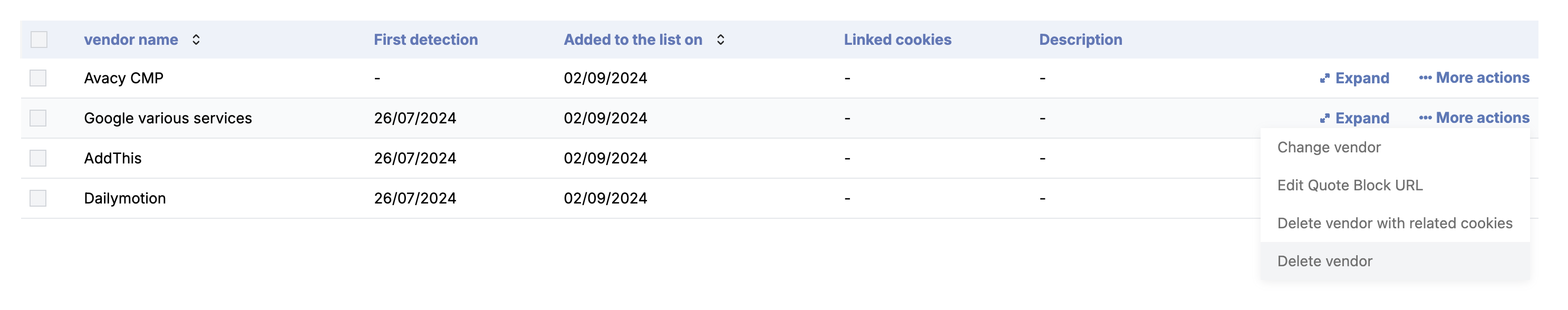Click the vendor name column header
1568x310 pixels.
(131, 40)
